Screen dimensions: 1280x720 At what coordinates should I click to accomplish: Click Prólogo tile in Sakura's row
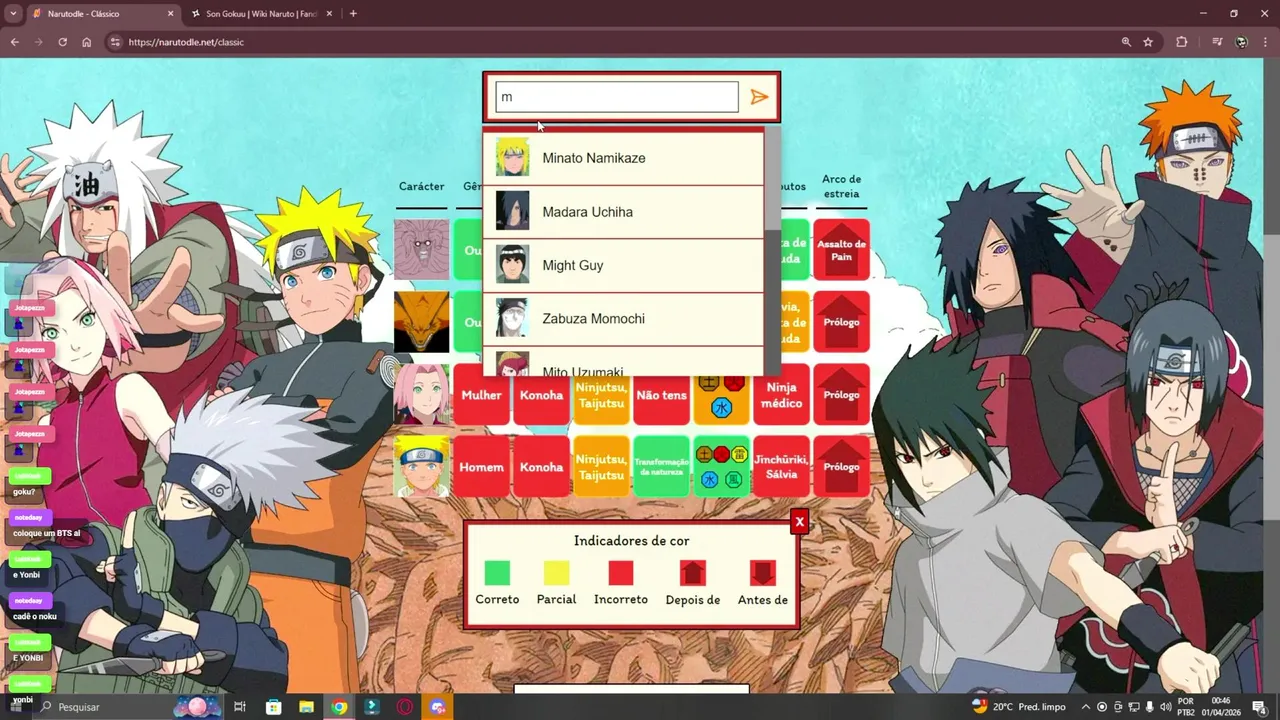click(841, 394)
